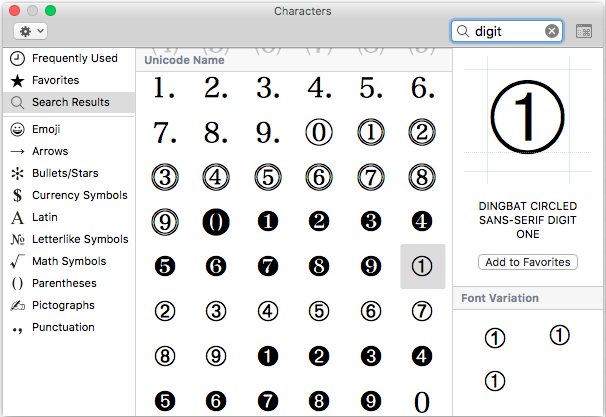Click the highlighted circled one in the grid

422,266
